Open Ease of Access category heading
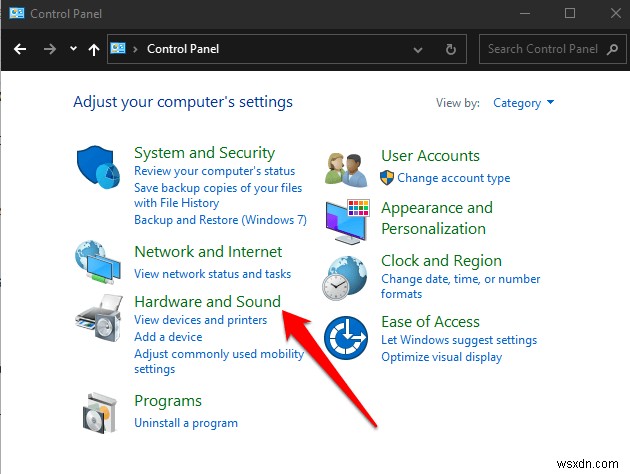The image size is (630, 474). (430, 322)
